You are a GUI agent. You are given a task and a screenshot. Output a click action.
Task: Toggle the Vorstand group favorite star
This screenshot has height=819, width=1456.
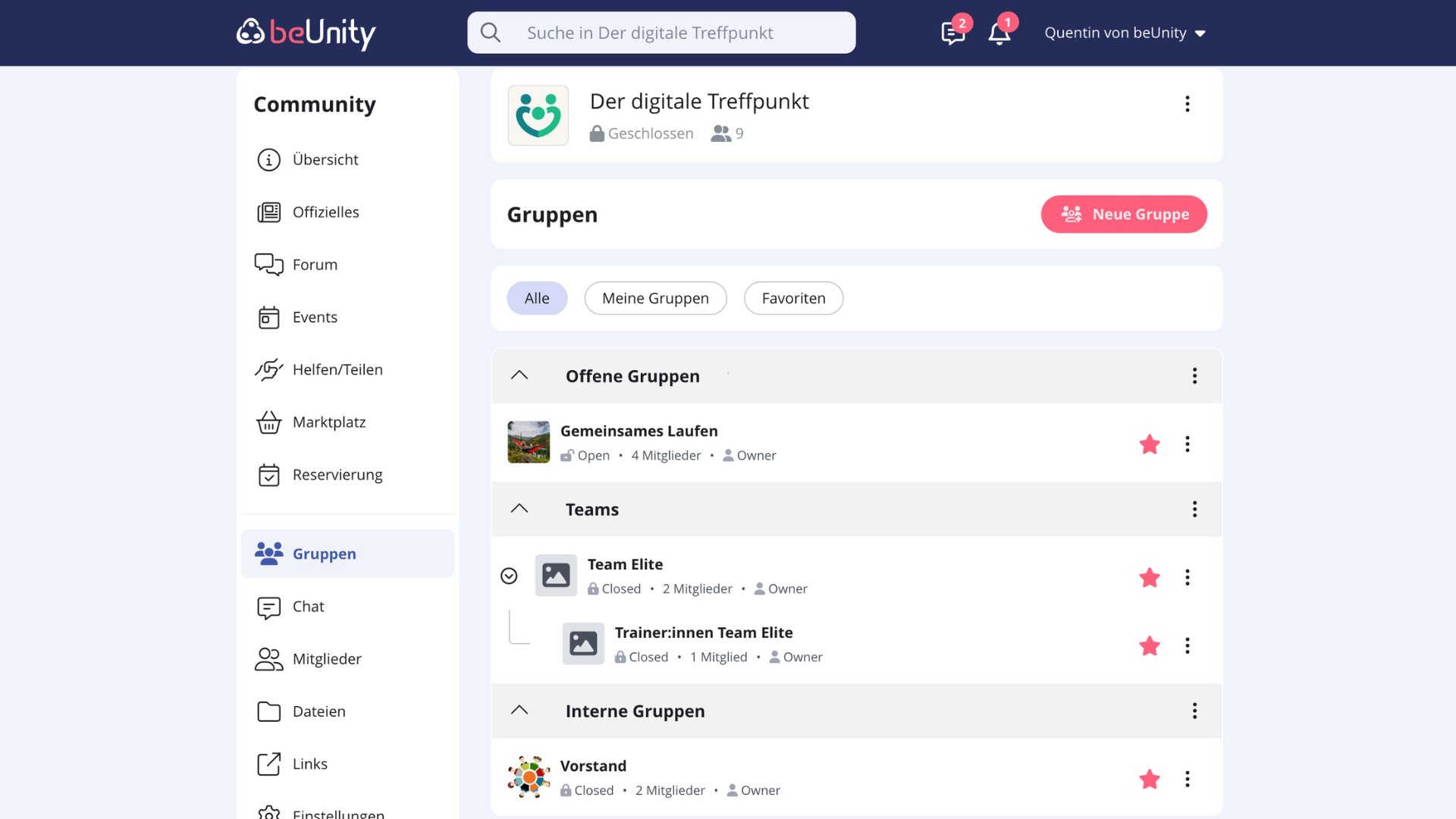click(1150, 779)
